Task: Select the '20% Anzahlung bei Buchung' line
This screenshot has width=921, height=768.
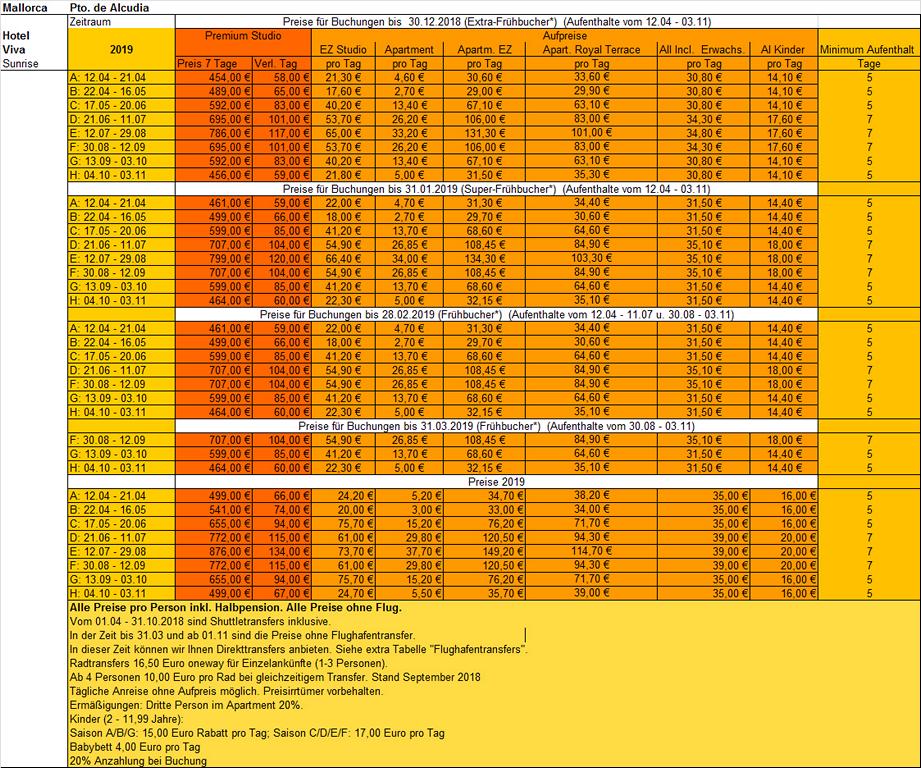Action: 138,761
